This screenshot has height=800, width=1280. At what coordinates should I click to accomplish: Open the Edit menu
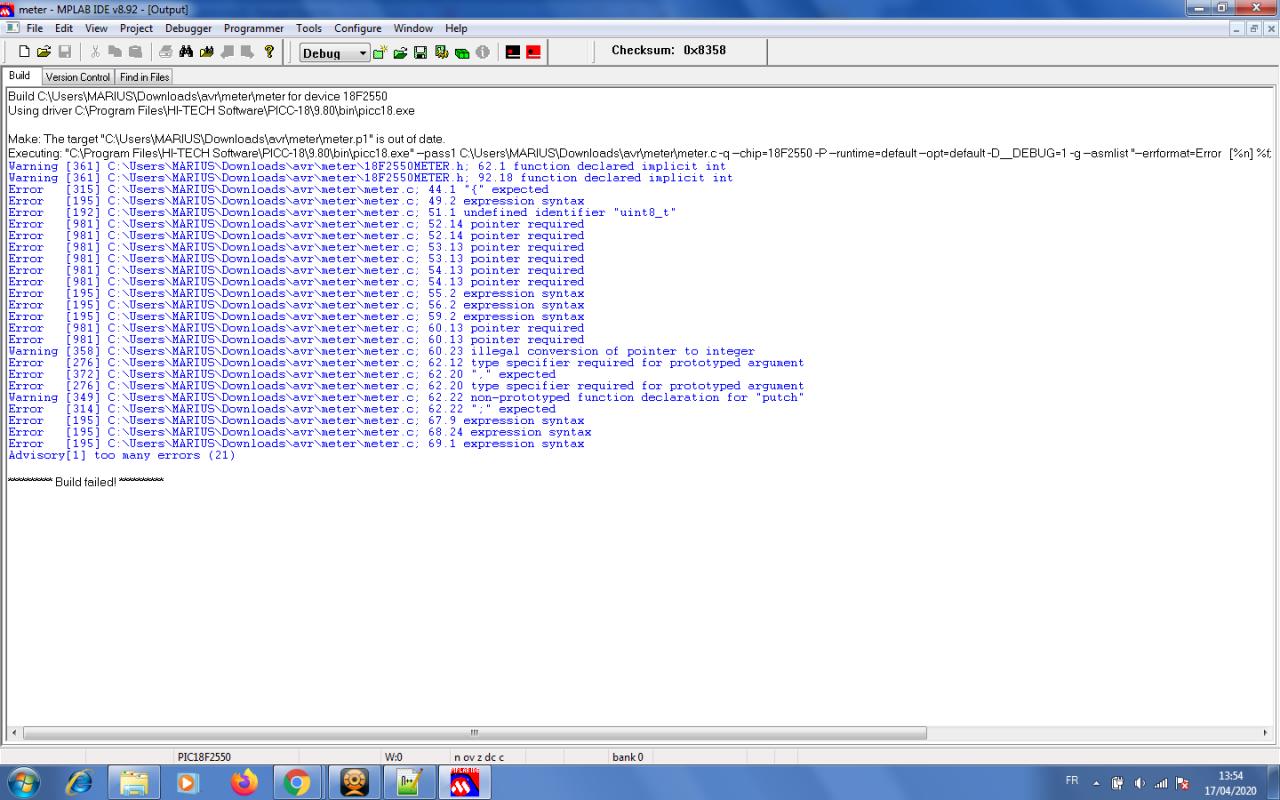[x=64, y=28]
